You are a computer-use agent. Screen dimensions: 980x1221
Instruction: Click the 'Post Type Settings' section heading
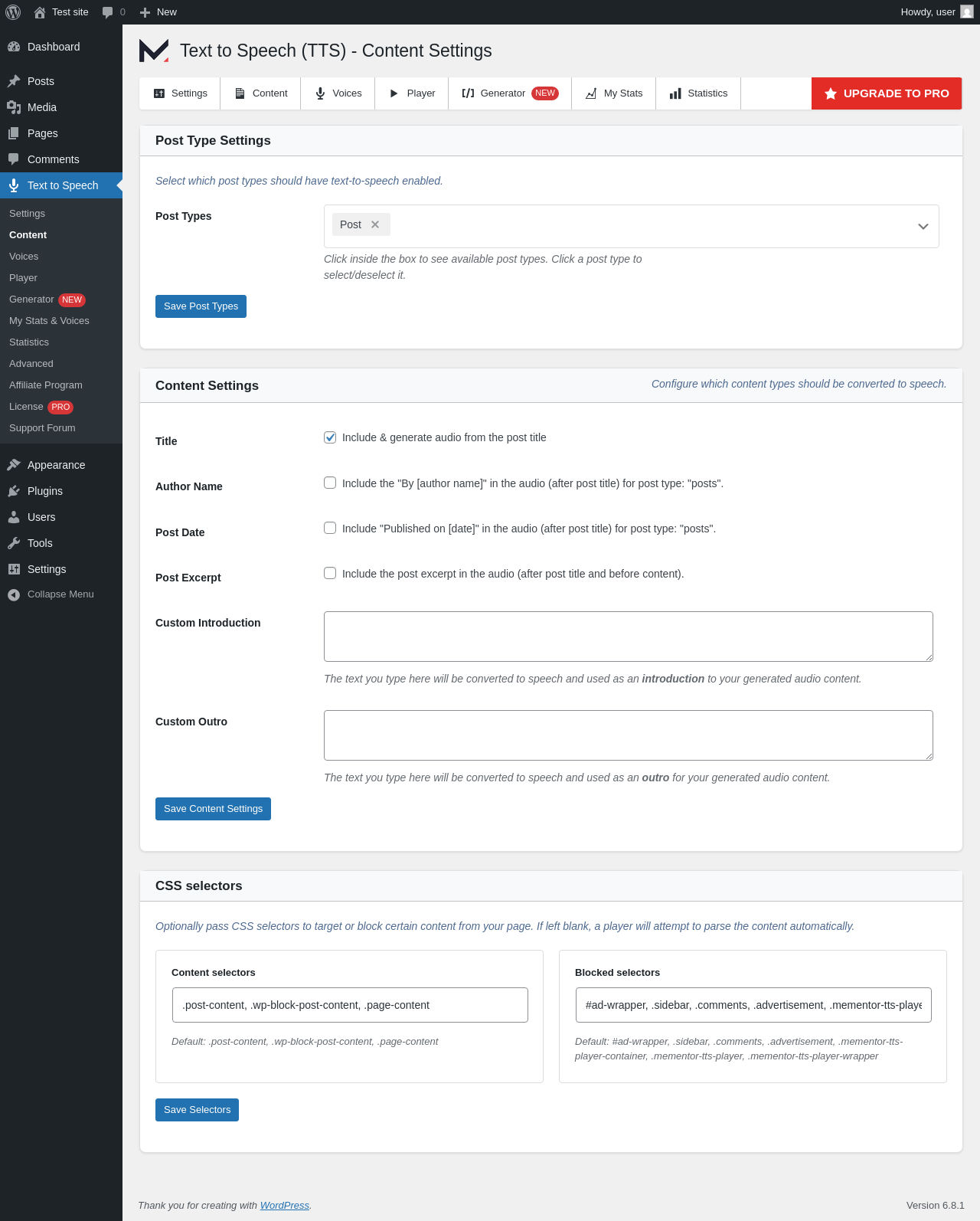coord(213,141)
